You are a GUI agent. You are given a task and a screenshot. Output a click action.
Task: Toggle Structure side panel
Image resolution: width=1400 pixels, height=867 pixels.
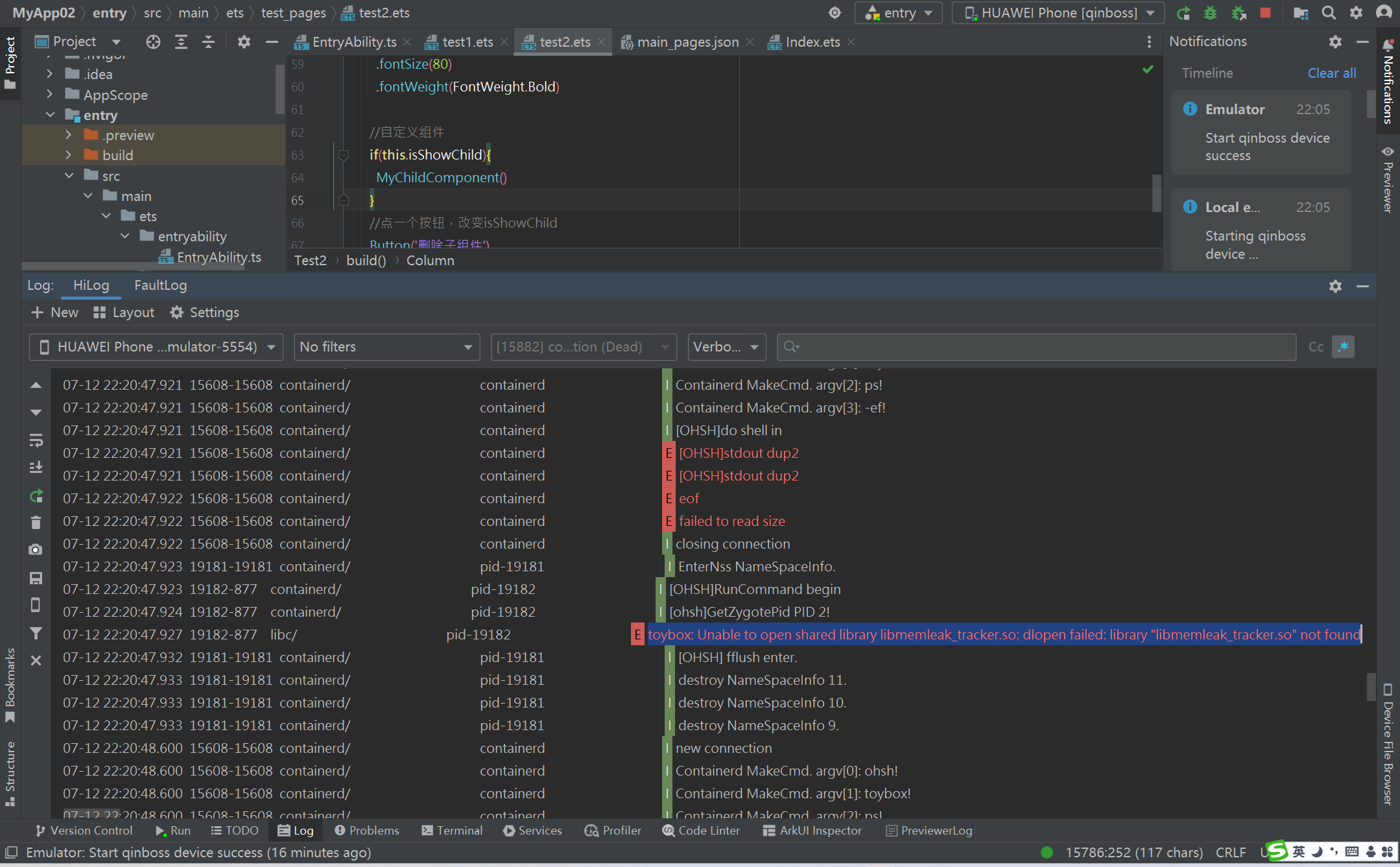click(10, 774)
